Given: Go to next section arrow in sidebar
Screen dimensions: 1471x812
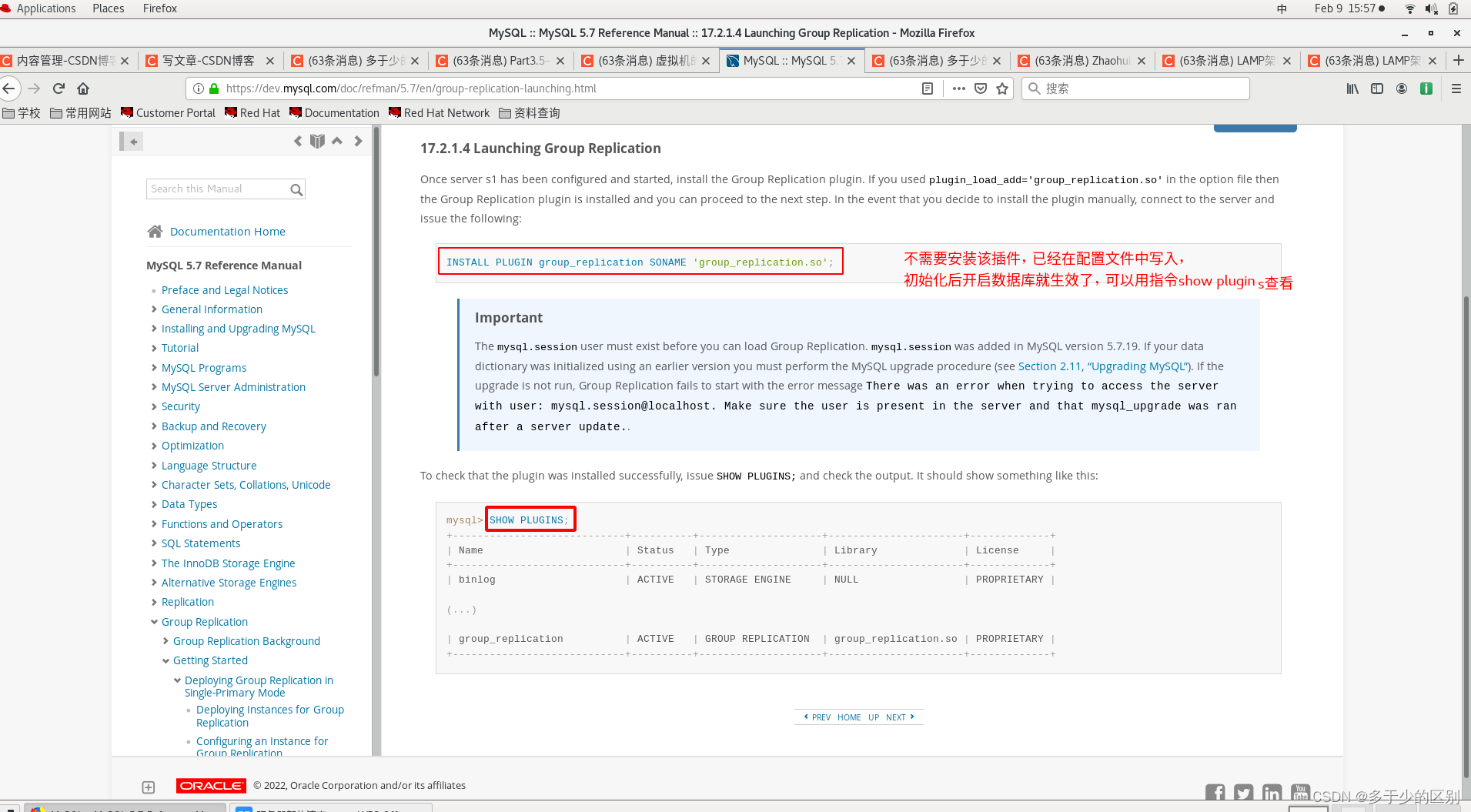Looking at the screenshot, I should [358, 141].
